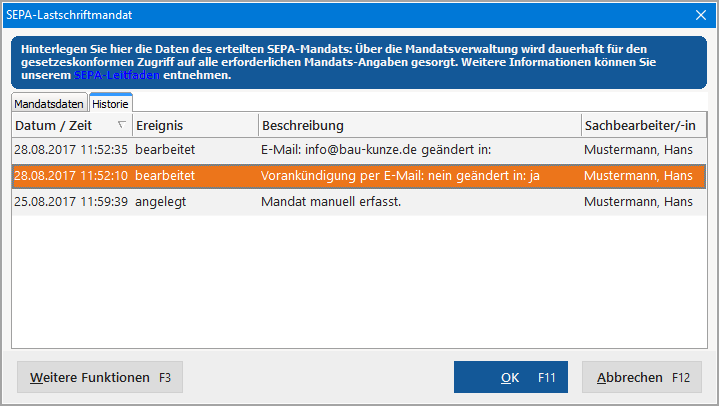This screenshot has width=719, height=406.
Task: Close the SEPA-Lastschriftmandat dialog window
Action: click(701, 15)
